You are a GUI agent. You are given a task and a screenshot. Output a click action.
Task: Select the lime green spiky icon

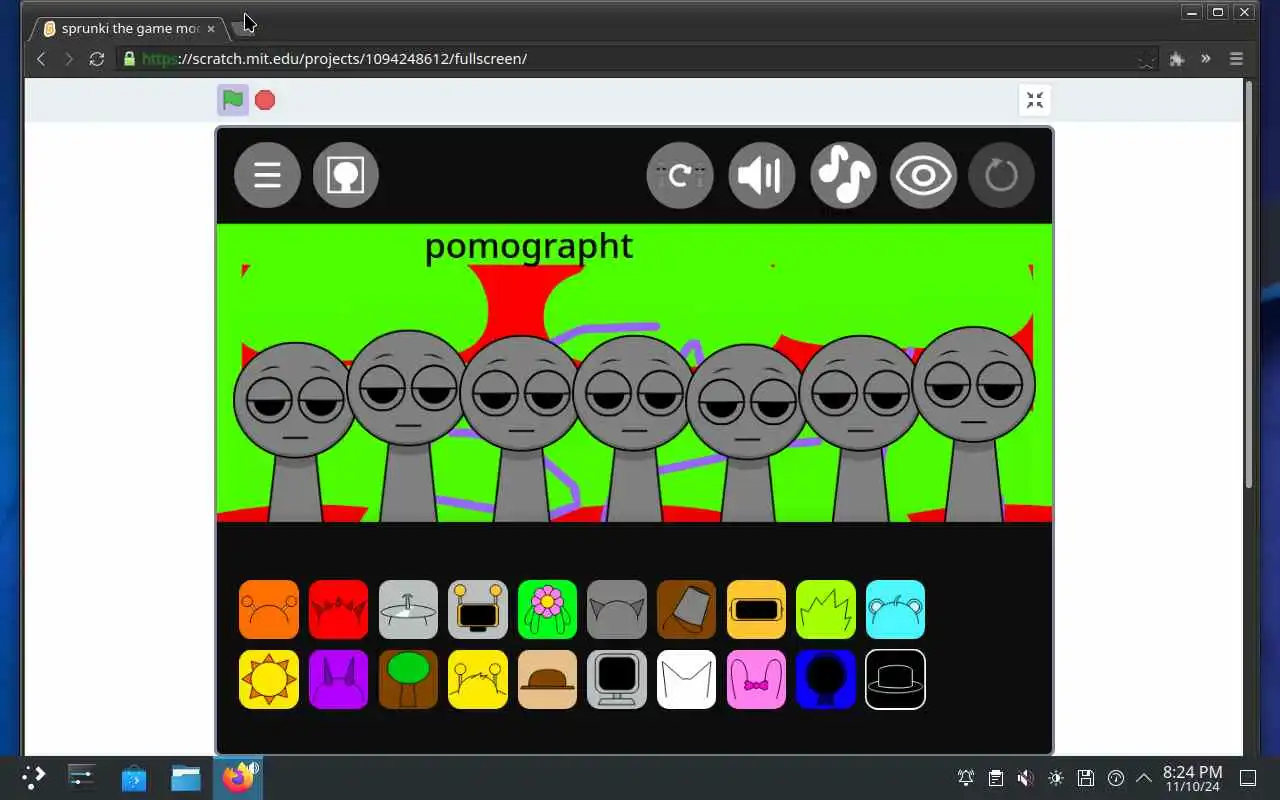click(x=826, y=609)
